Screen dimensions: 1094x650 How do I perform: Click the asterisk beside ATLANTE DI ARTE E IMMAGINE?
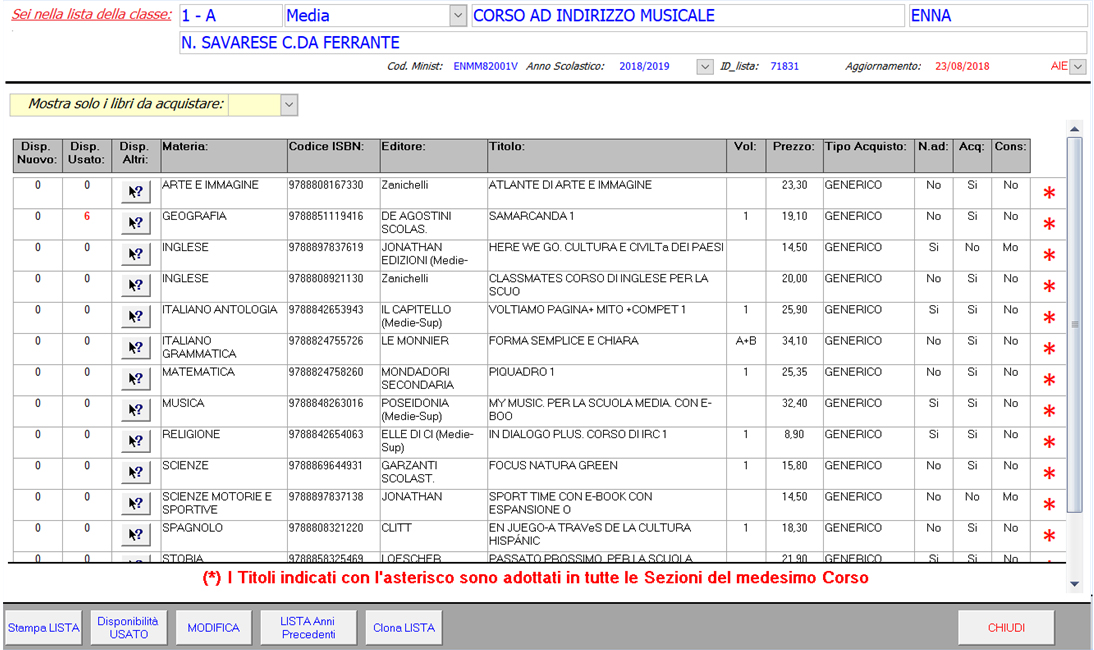1049,193
